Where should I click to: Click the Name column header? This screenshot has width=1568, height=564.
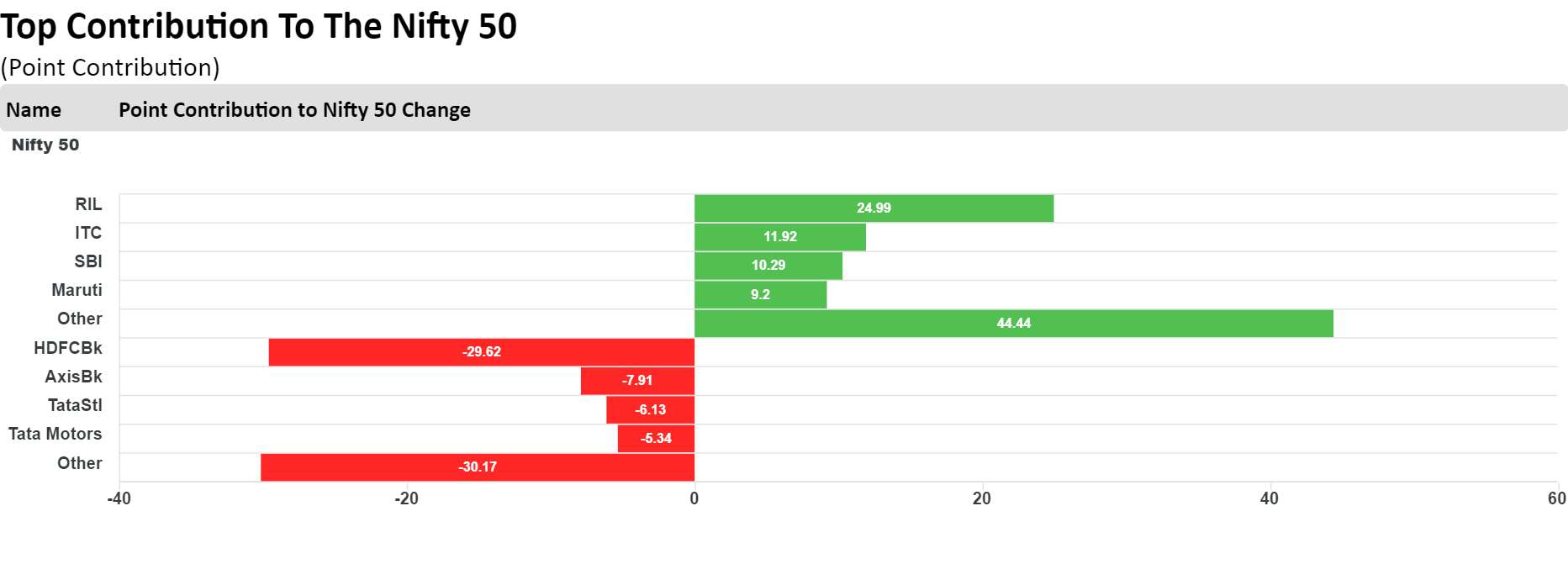click(x=34, y=110)
